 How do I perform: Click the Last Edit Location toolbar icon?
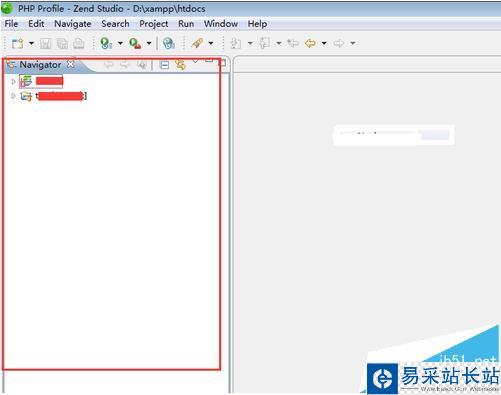click(293, 43)
